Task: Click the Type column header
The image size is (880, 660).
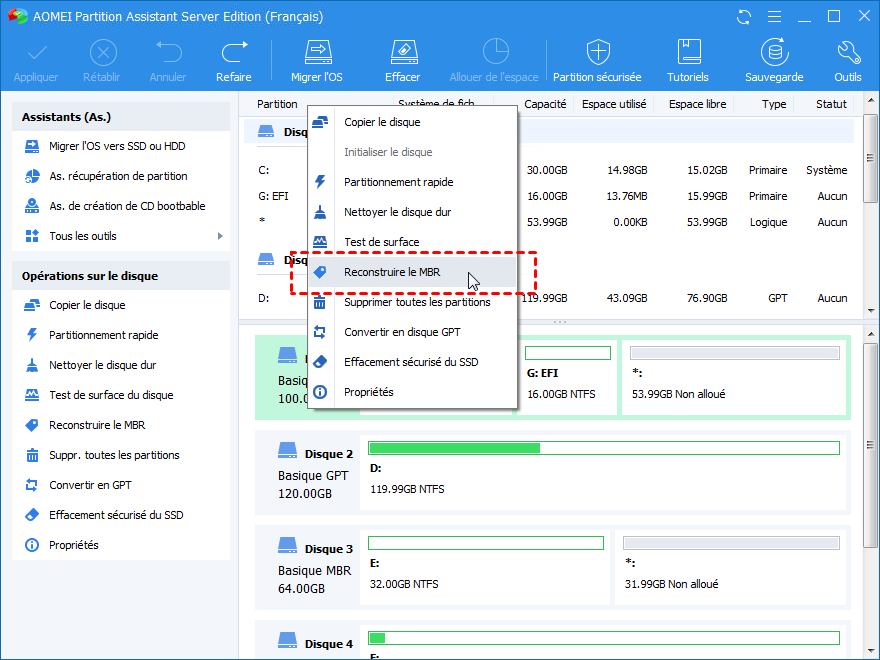Action: [x=774, y=104]
